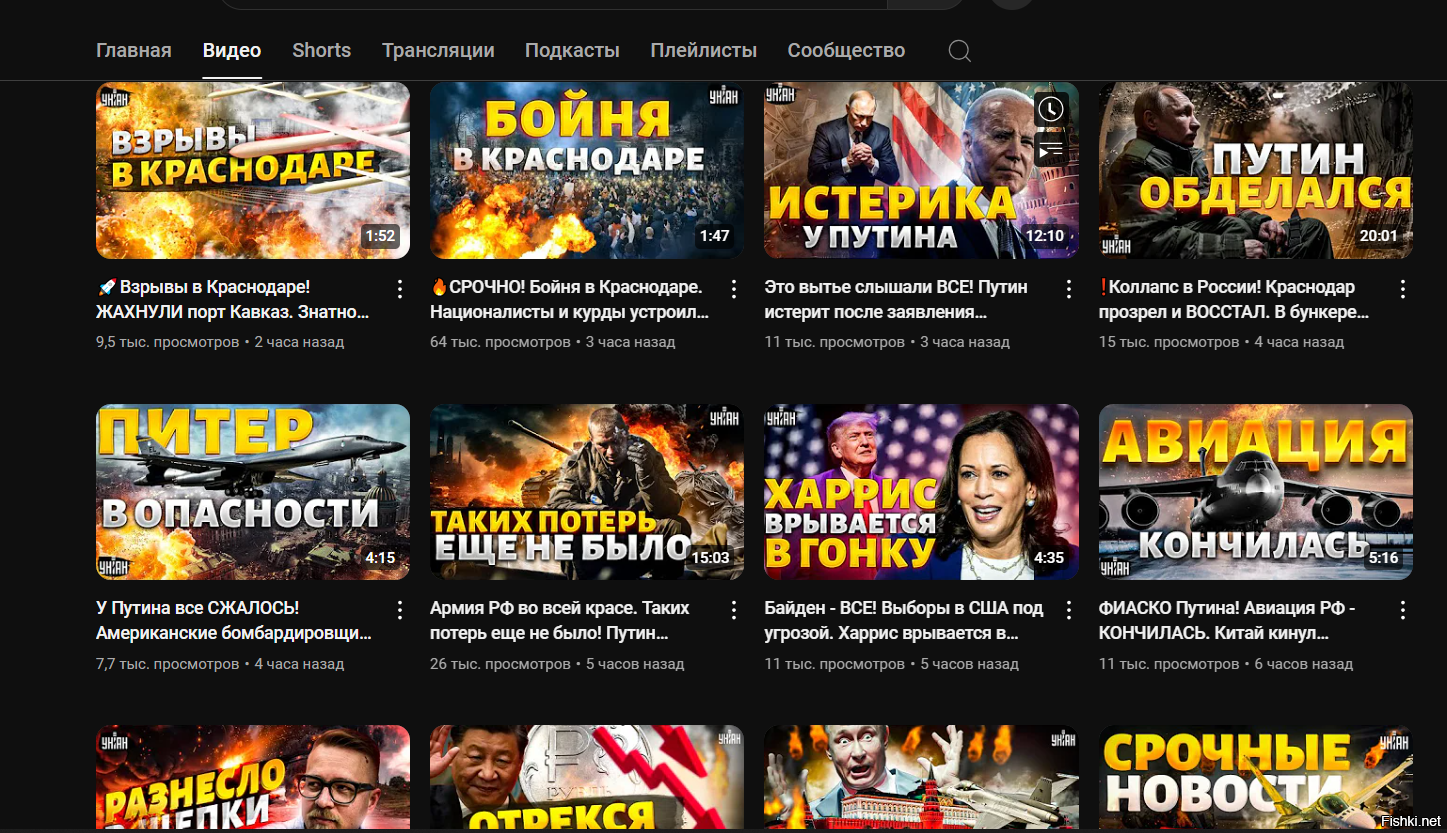Open options menu for 'Бойня в Краснодаре' video

[733, 289]
